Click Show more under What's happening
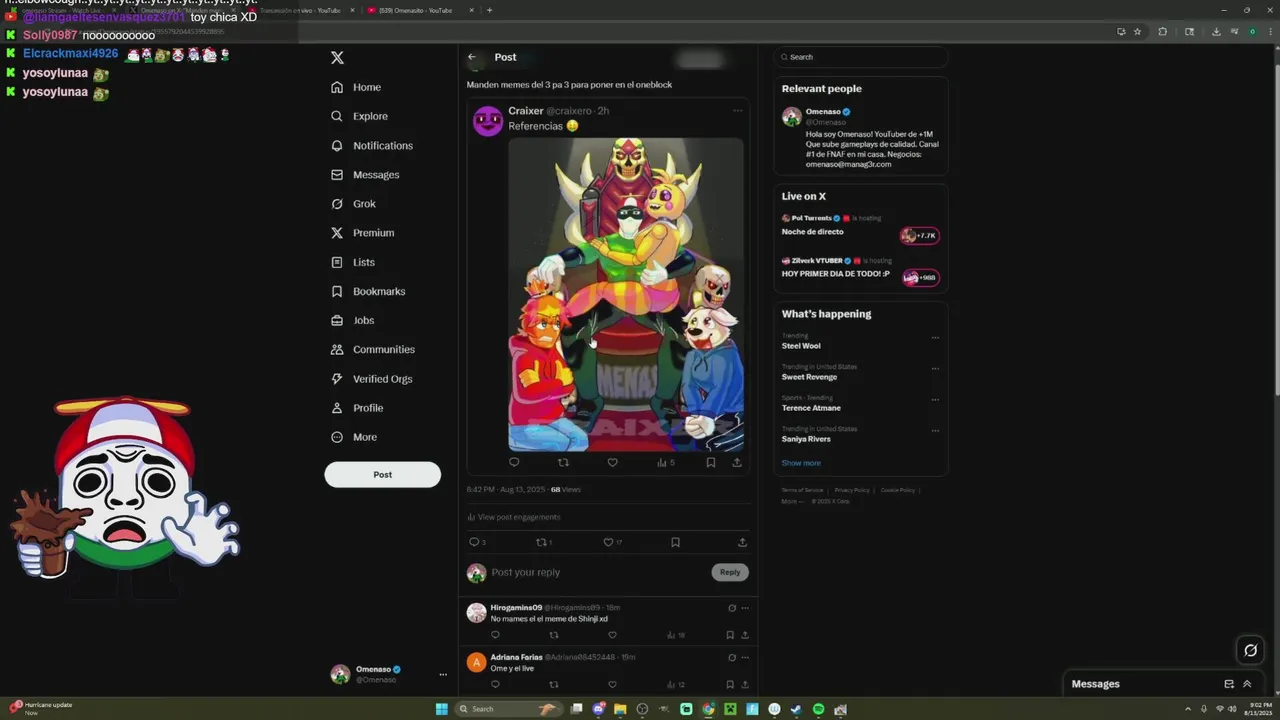Screen dimensions: 1280x720 [x=801, y=463]
